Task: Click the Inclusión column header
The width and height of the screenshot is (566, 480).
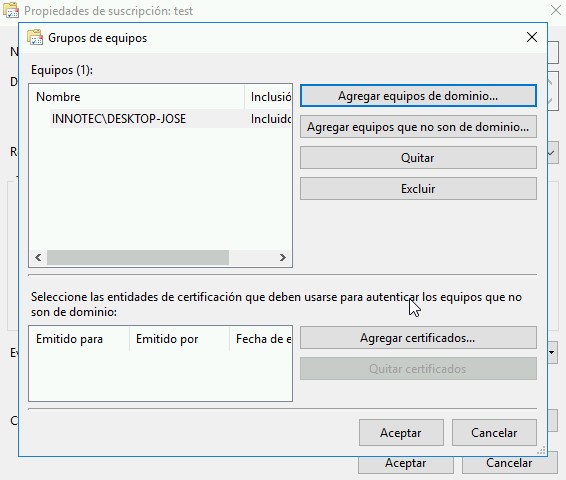Action: [x=268, y=97]
